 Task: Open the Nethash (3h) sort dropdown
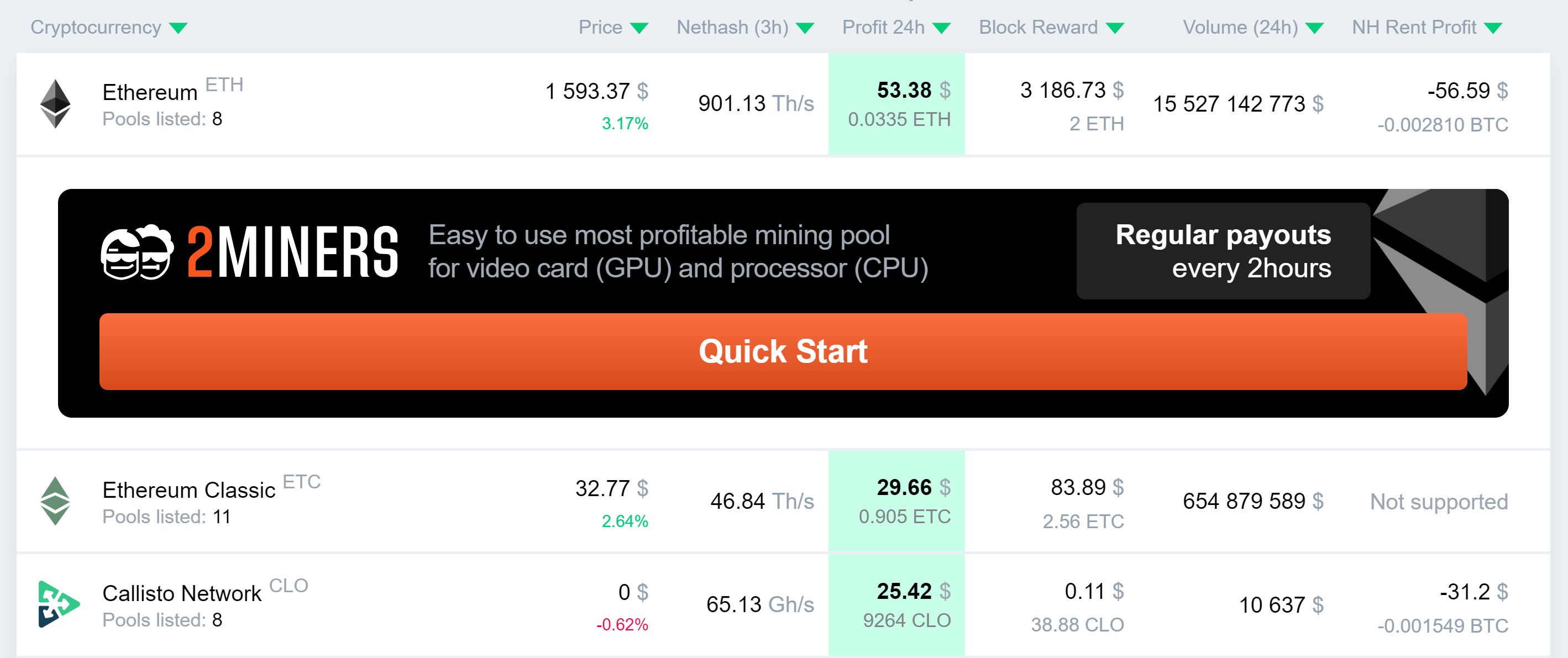(805, 27)
